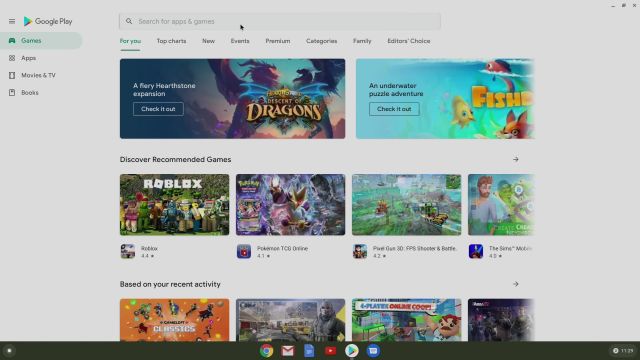Open the Fishdom banner image
The height and width of the screenshot is (360, 640).
[x=445, y=99]
